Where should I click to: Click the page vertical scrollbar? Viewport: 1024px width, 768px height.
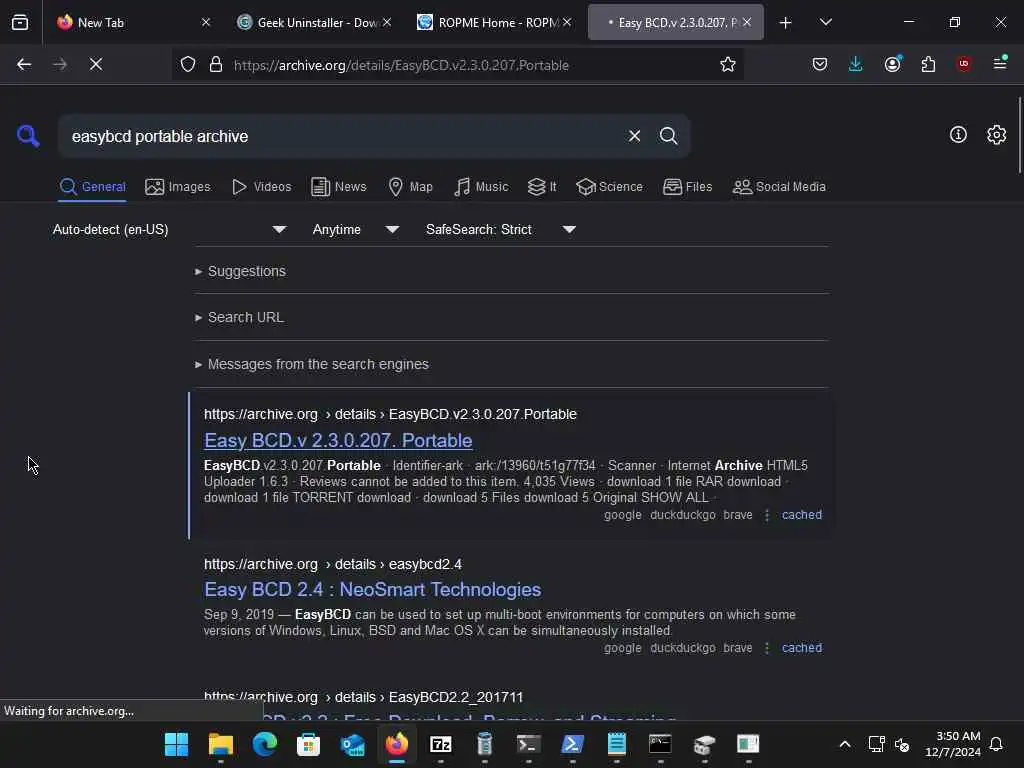click(x=1019, y=135)
